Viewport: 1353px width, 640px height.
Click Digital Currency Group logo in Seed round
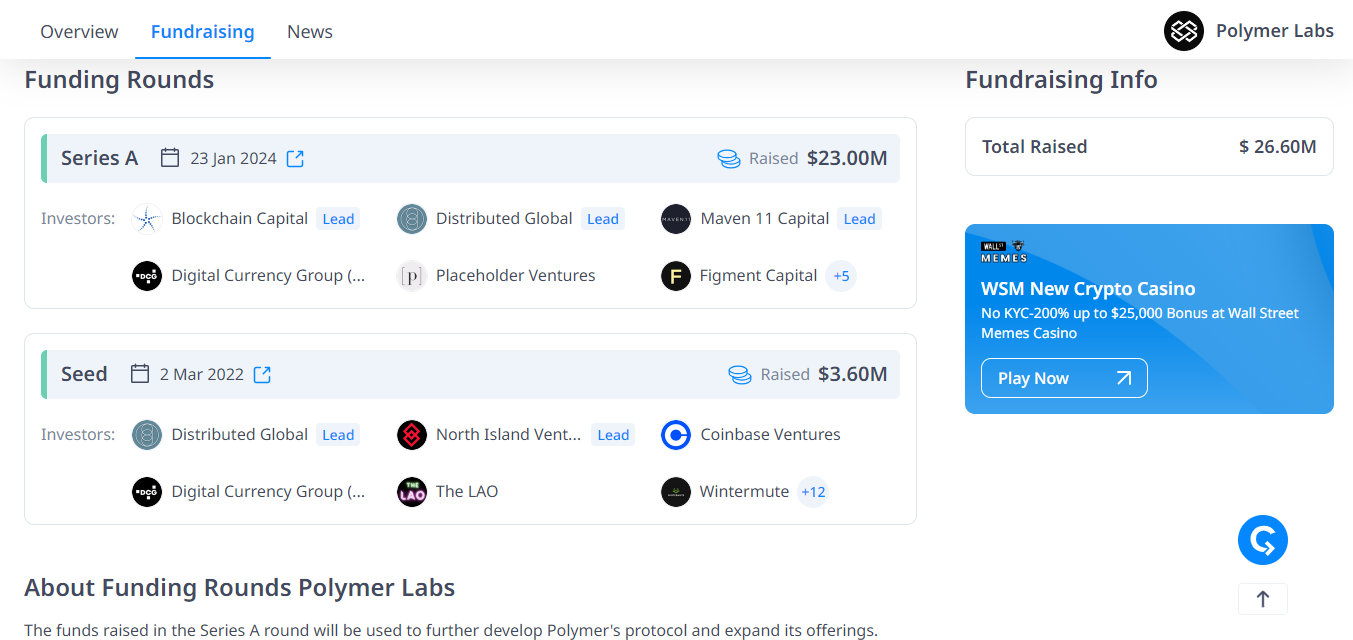coord(147,492)
